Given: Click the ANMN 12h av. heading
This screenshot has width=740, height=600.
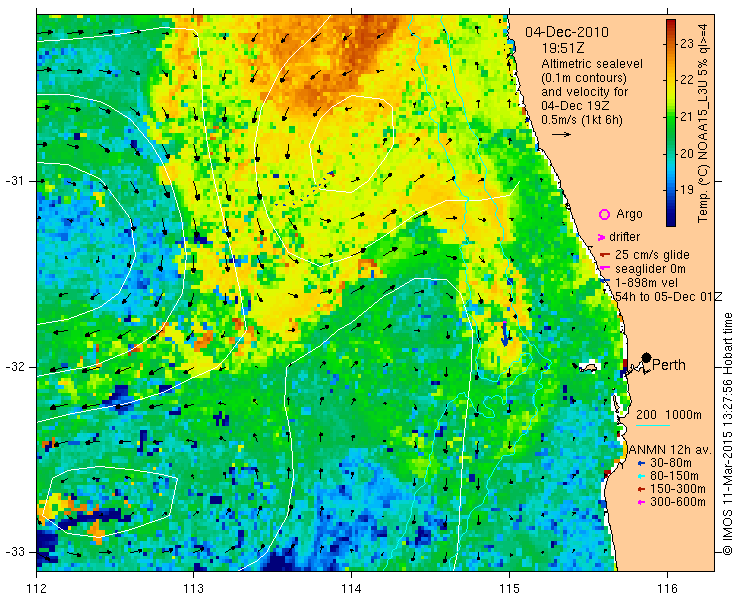Looking at the screenshot, I should (669, 449).
